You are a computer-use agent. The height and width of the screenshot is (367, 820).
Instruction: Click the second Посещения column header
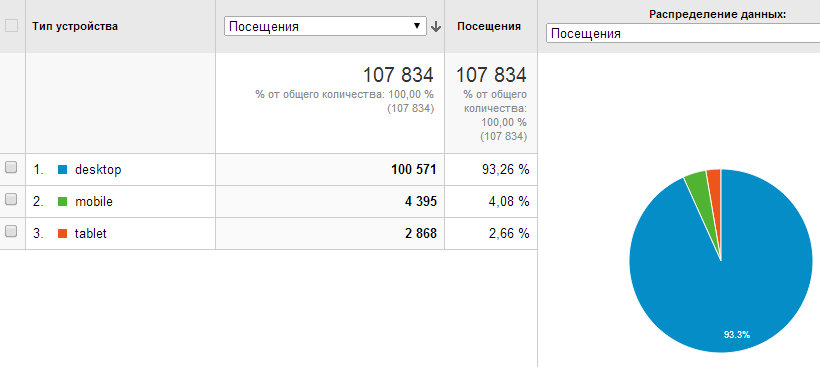coord(488,26)
